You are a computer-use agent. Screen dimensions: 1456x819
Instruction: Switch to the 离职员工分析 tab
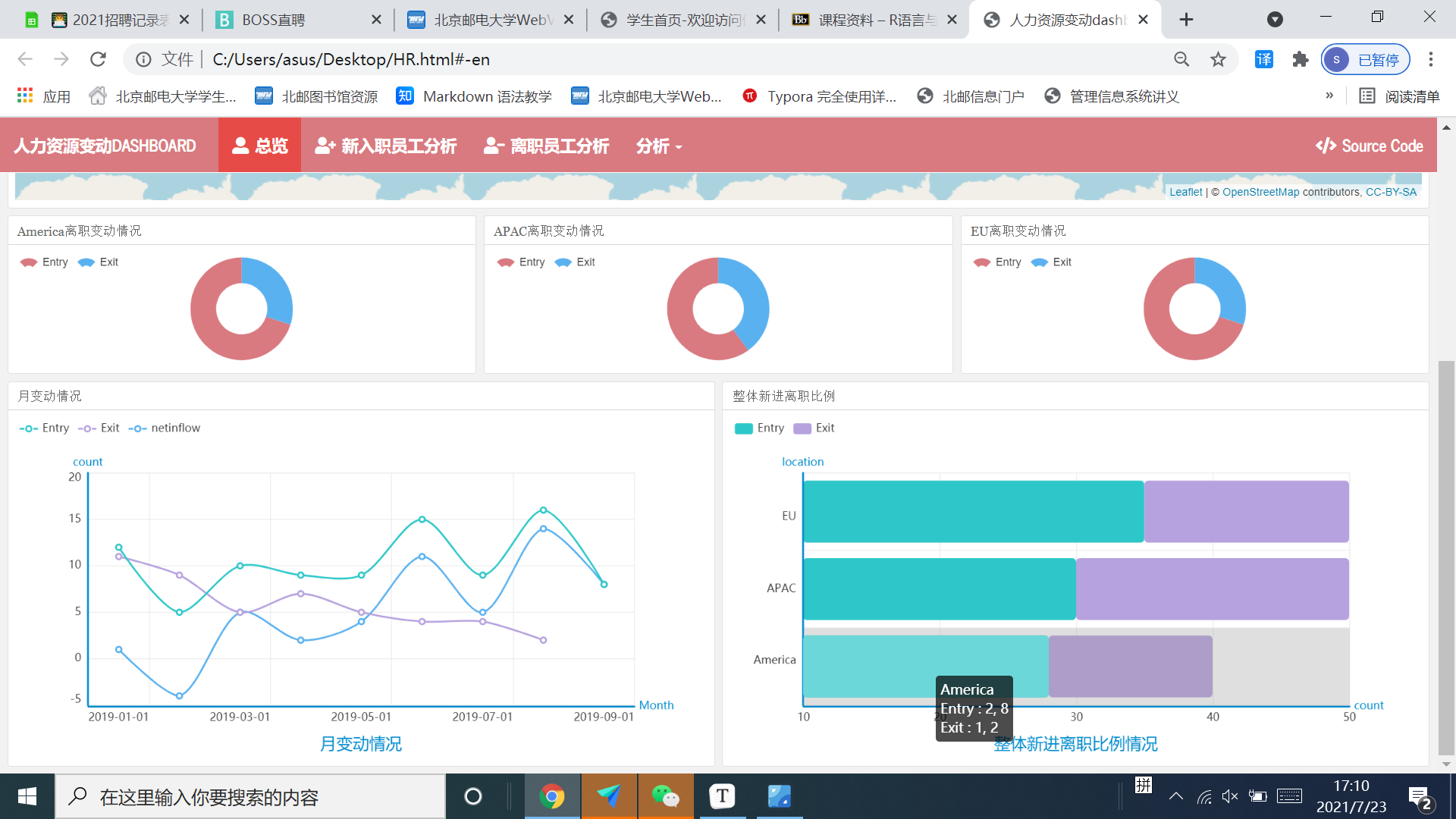coord(546,146)
